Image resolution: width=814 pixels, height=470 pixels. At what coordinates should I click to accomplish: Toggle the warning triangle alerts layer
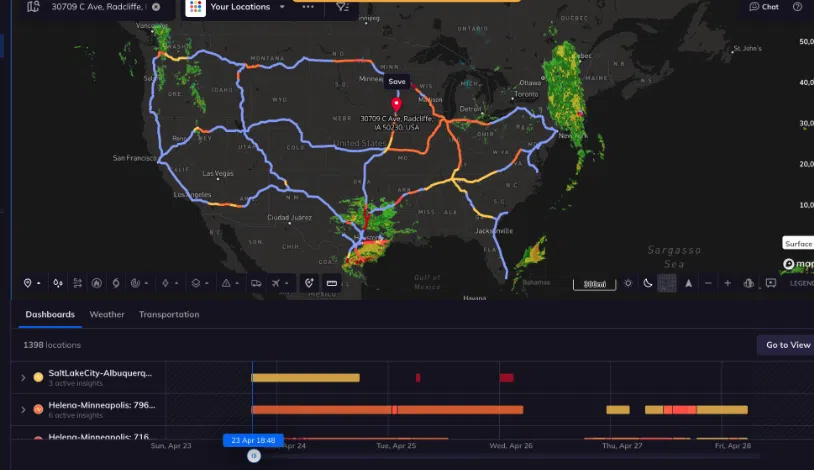click(x=226, y=283)
